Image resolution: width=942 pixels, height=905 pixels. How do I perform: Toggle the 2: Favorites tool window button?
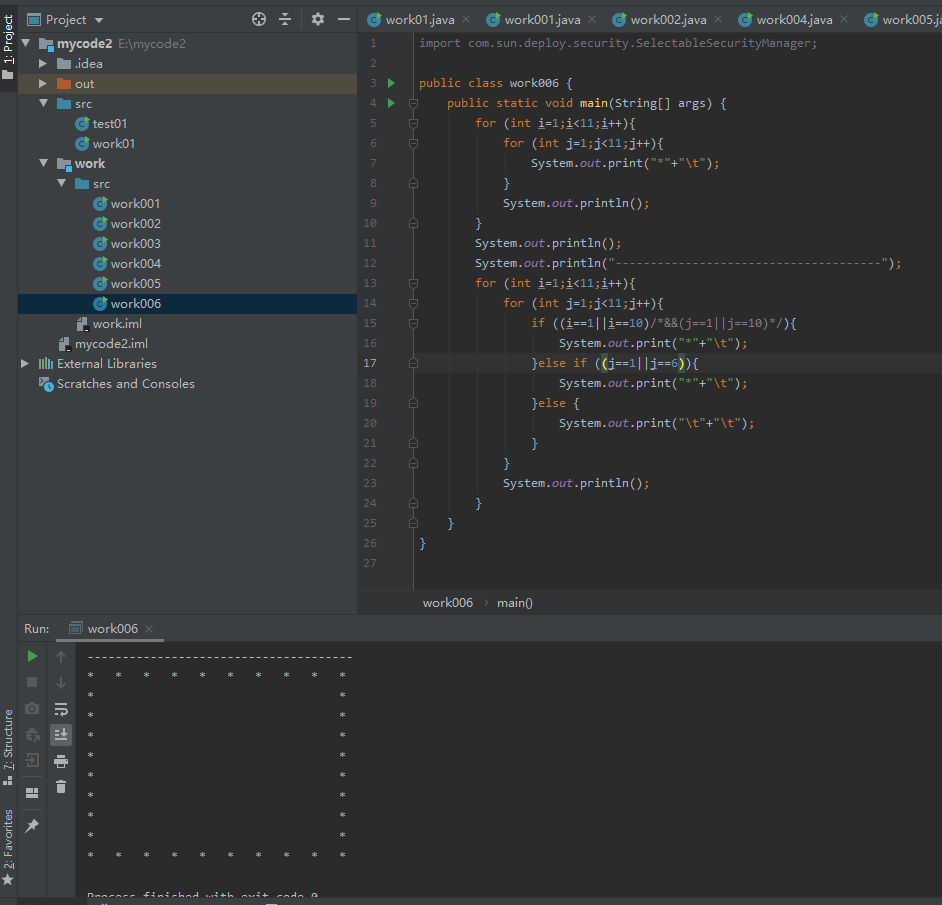(8, 847)
